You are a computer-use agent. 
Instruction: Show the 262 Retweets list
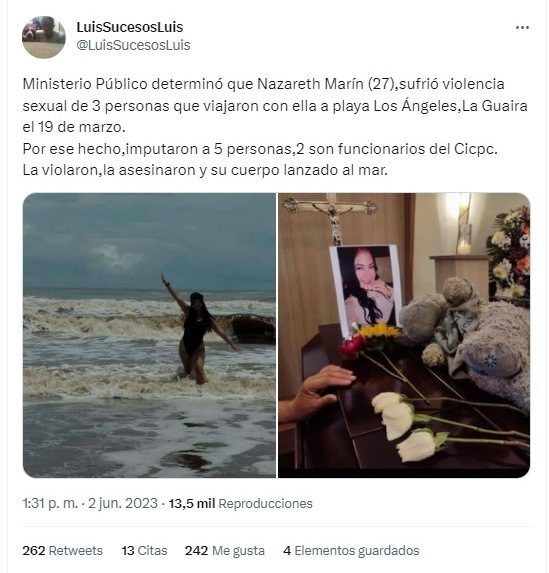click(x=63, y=550)
